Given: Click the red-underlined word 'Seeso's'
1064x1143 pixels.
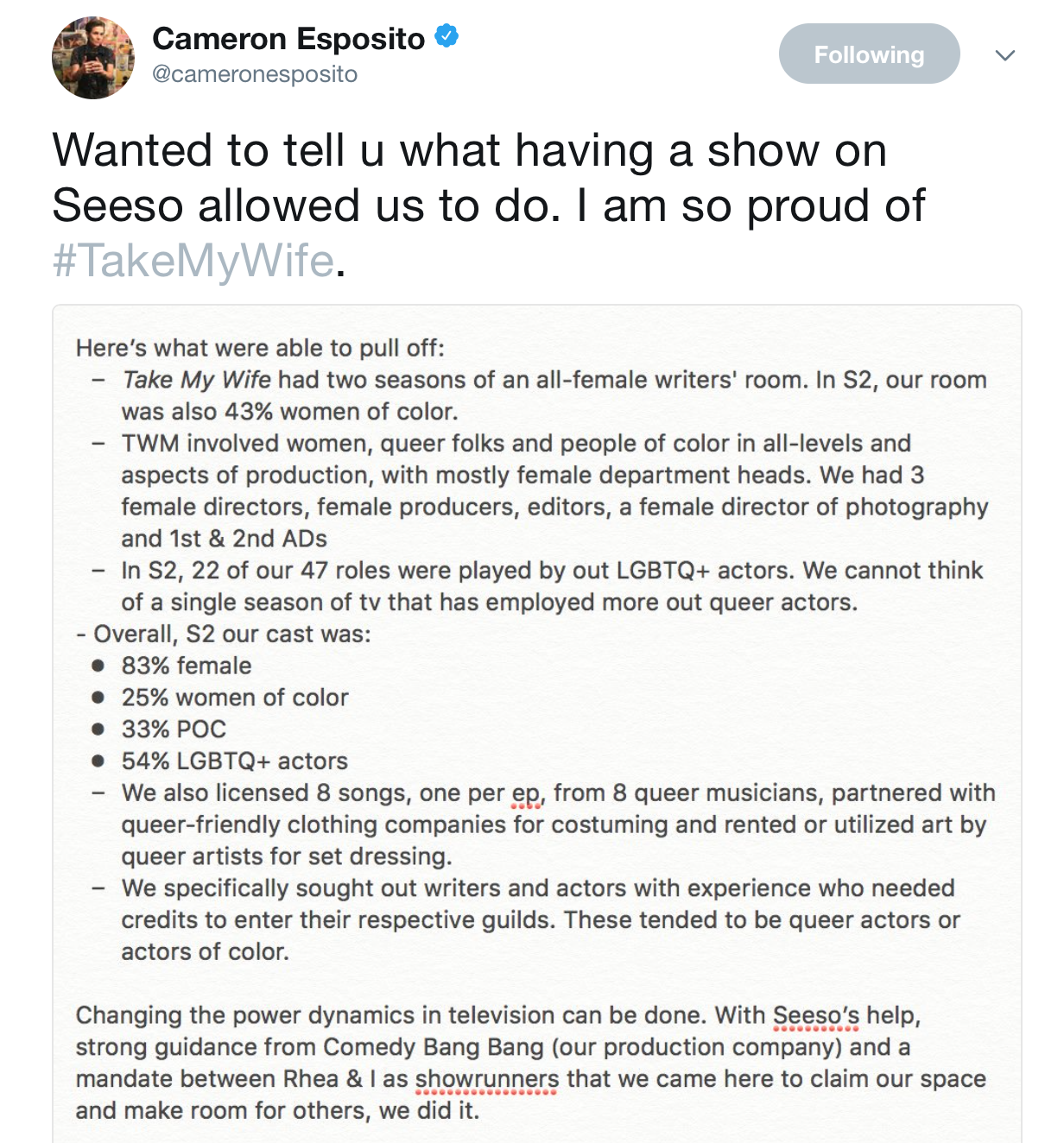Looking at the screenshot, I should pyautogui.click(x=816, y=1015).
